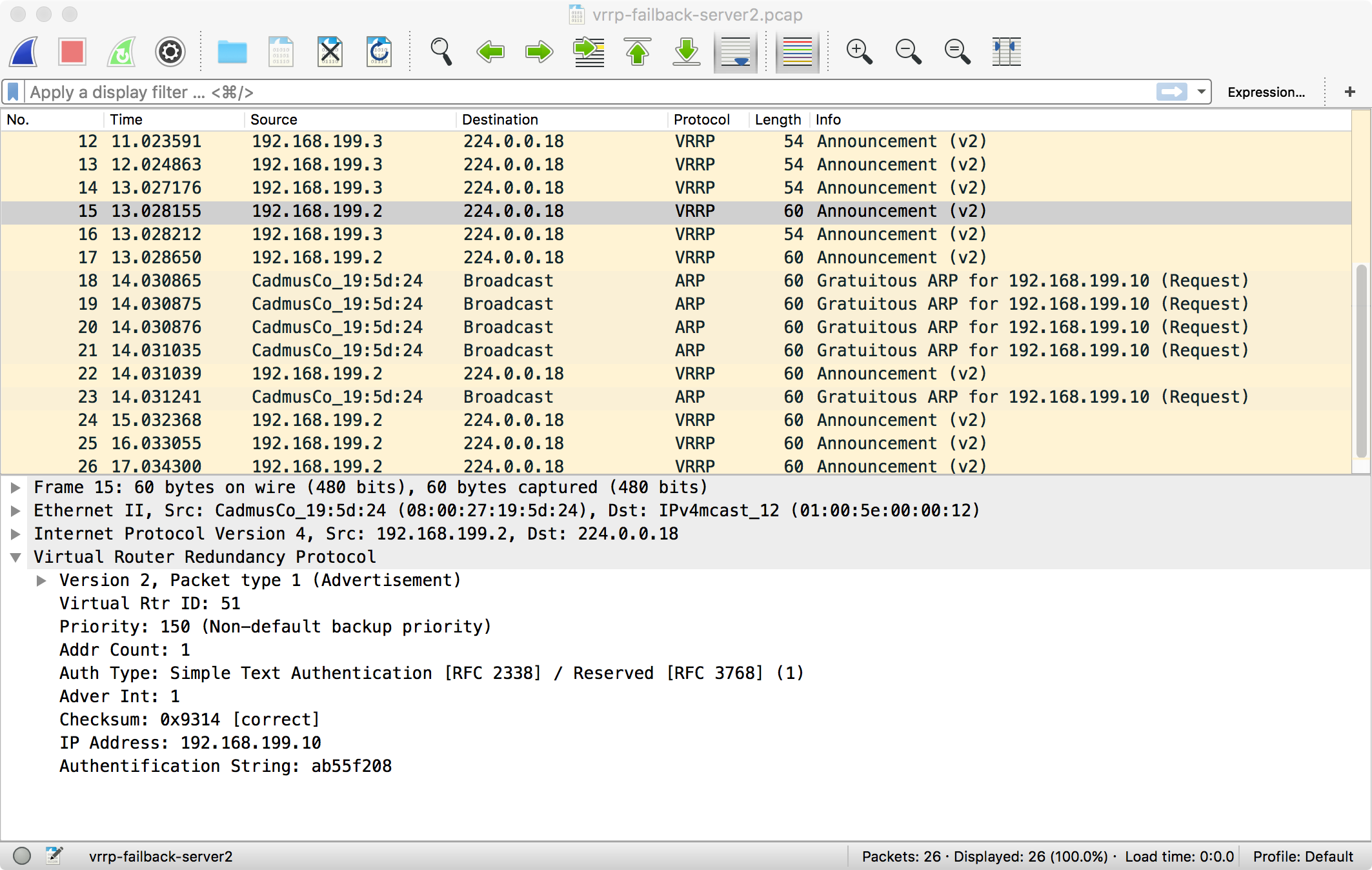Toggle packet list colorize button
Image resolution: width=1372 pixels, height=870 pixels.
(x=797, y=52)
